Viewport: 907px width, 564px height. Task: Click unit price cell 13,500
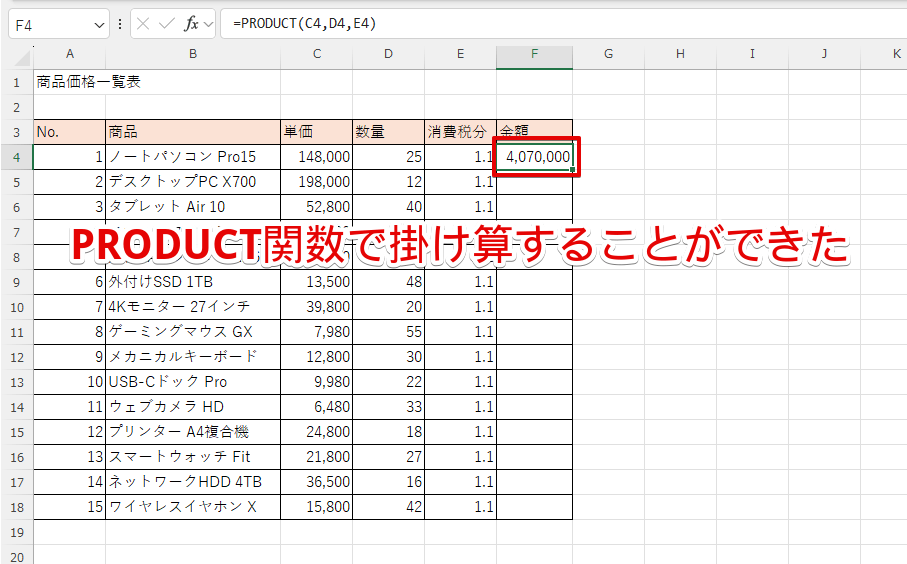(x=316, y=282)
